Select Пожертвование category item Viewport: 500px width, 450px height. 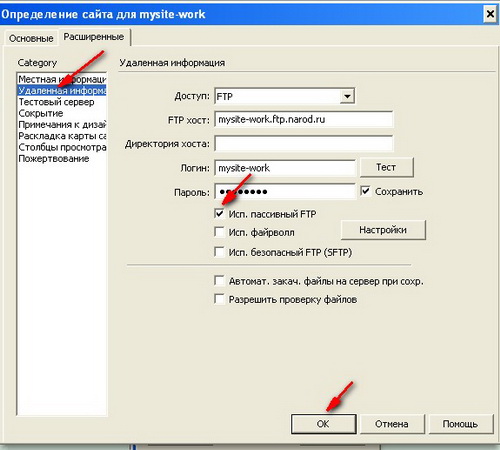[54, 158]
